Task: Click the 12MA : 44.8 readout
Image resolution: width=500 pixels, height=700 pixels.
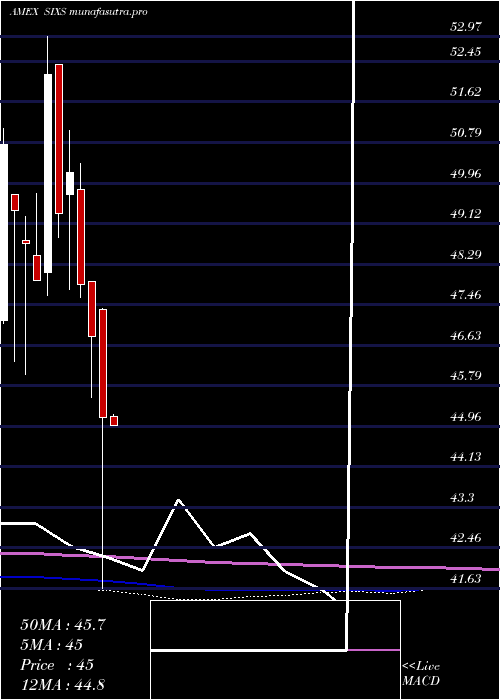Action: pyautogui.click(x=62, y=684)
